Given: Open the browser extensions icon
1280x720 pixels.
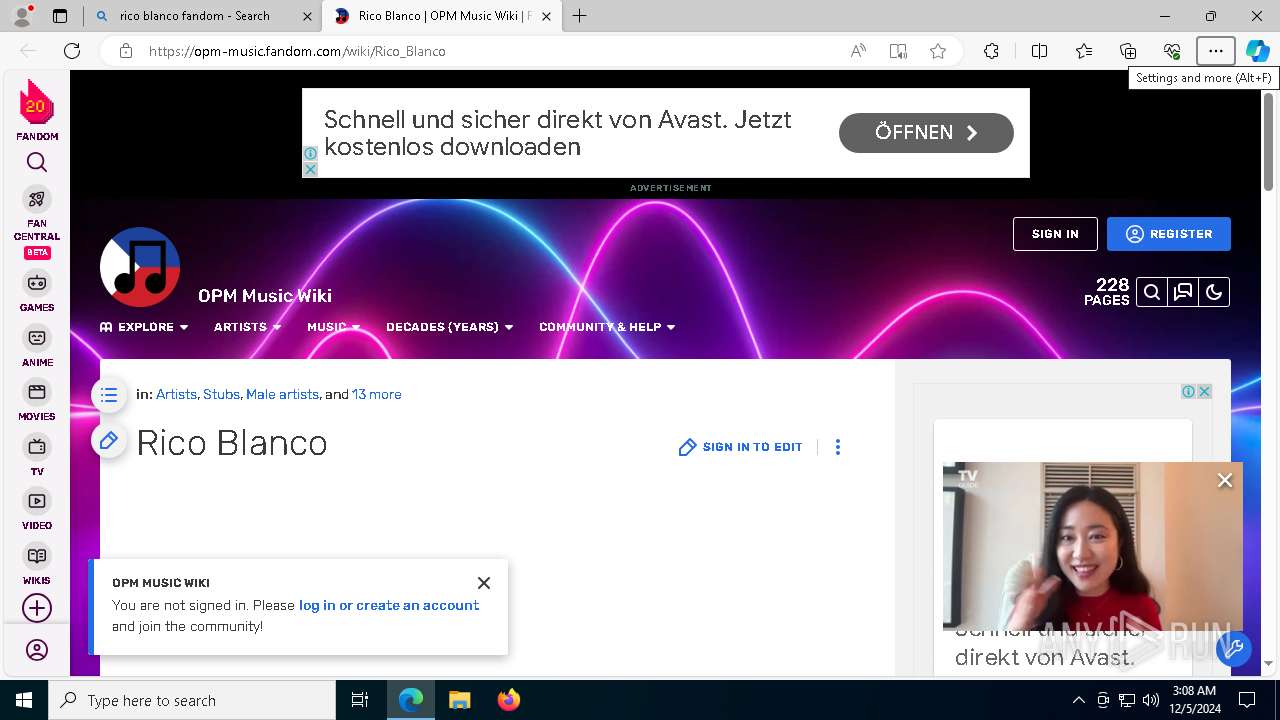Looking at the screenshot, I should click(x=991, y=51).
